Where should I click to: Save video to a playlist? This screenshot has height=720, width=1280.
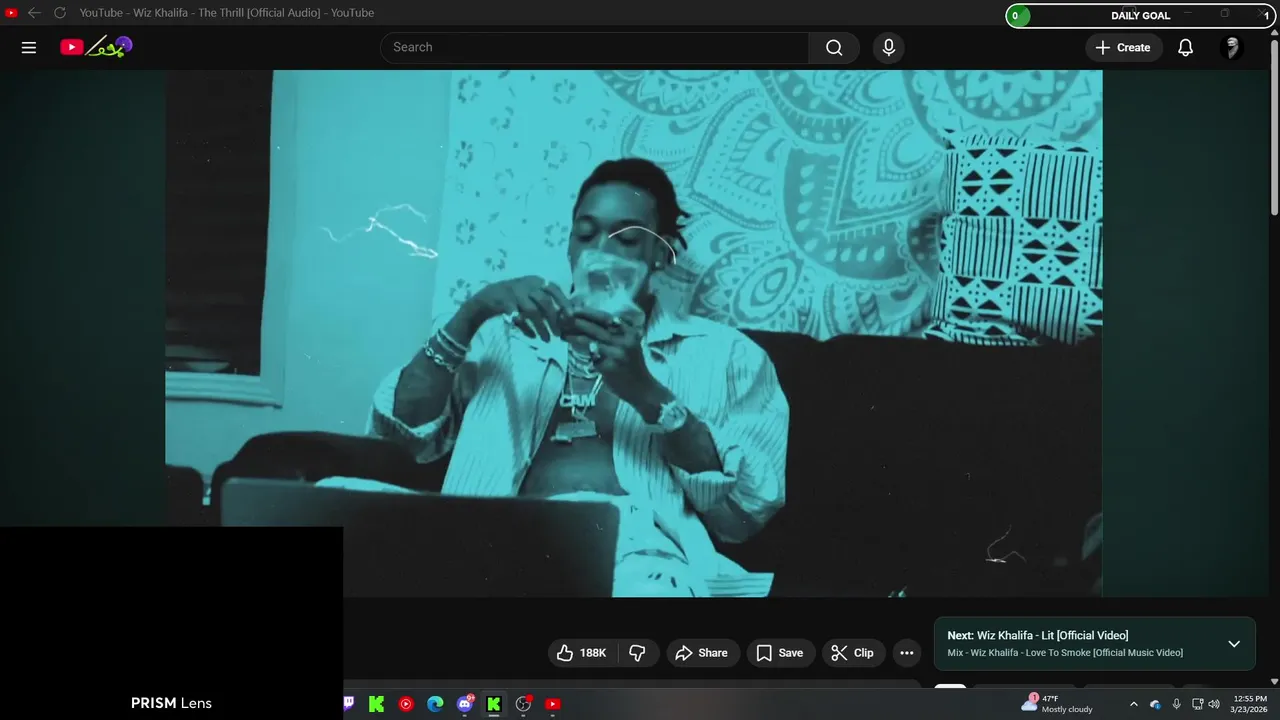(x=780, y=653)
